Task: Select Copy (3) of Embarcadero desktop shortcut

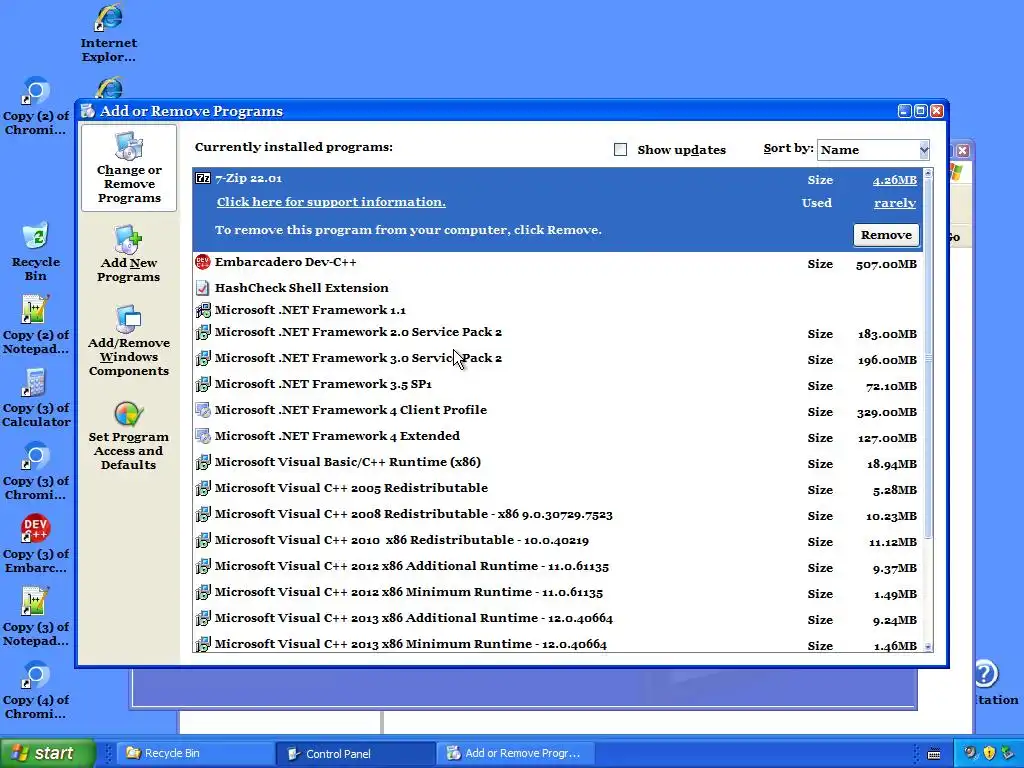Action: (x=35, y=543)
